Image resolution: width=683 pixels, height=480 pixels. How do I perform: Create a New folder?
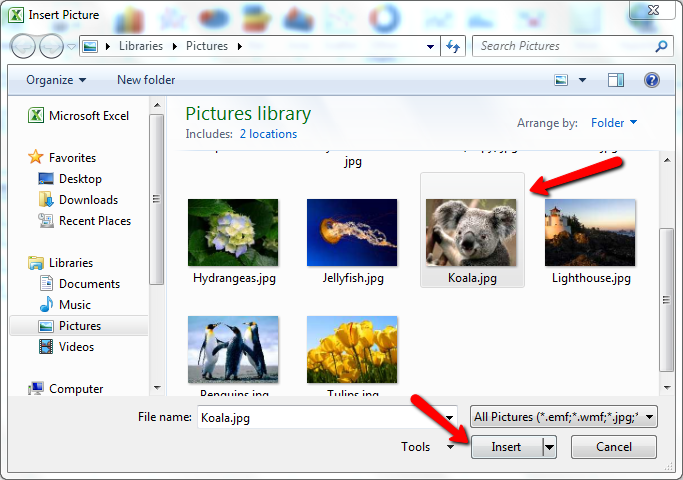click(x=146, y=80)
